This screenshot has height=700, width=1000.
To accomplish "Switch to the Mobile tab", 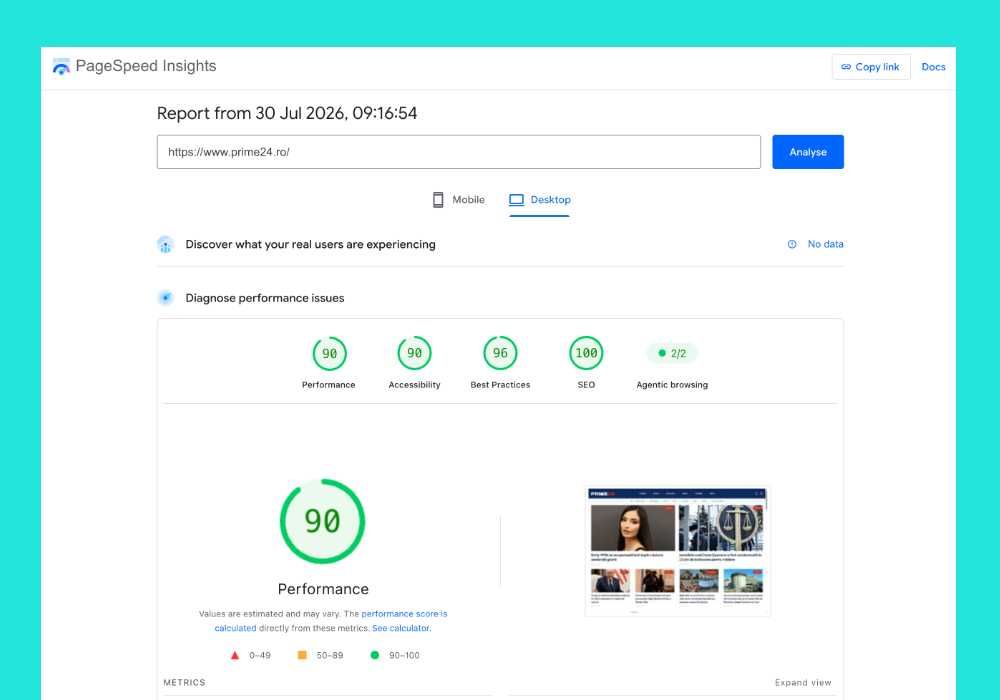I will (x=459, y=200).
